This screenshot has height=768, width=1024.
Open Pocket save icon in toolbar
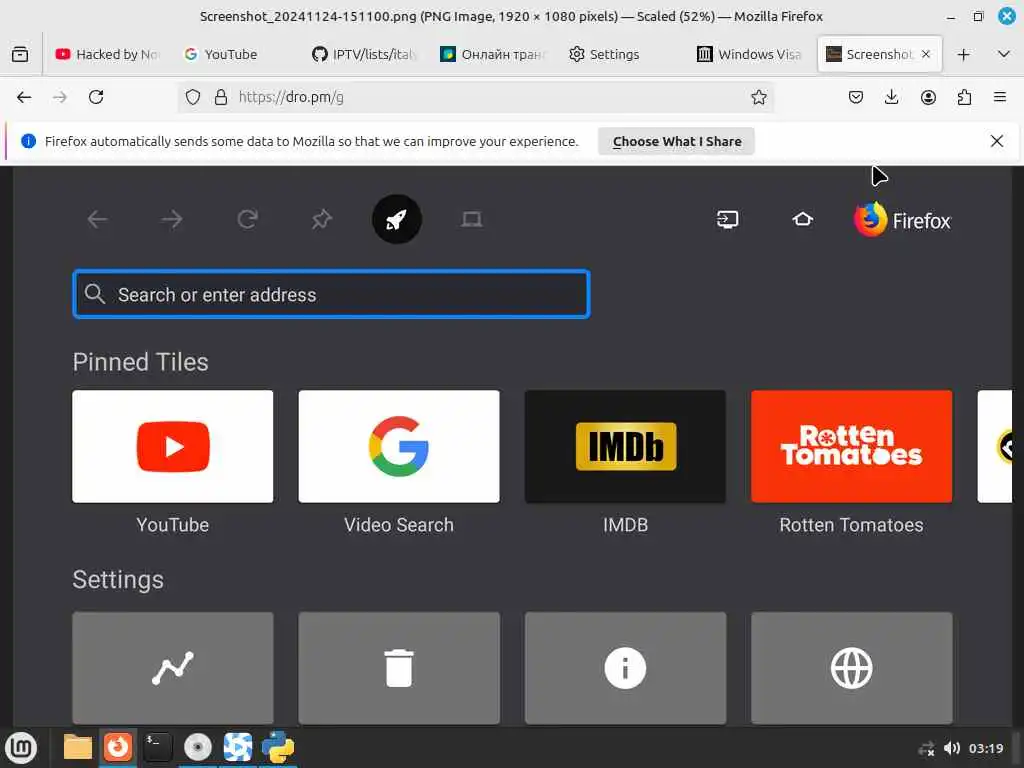[x=856, y=97]
